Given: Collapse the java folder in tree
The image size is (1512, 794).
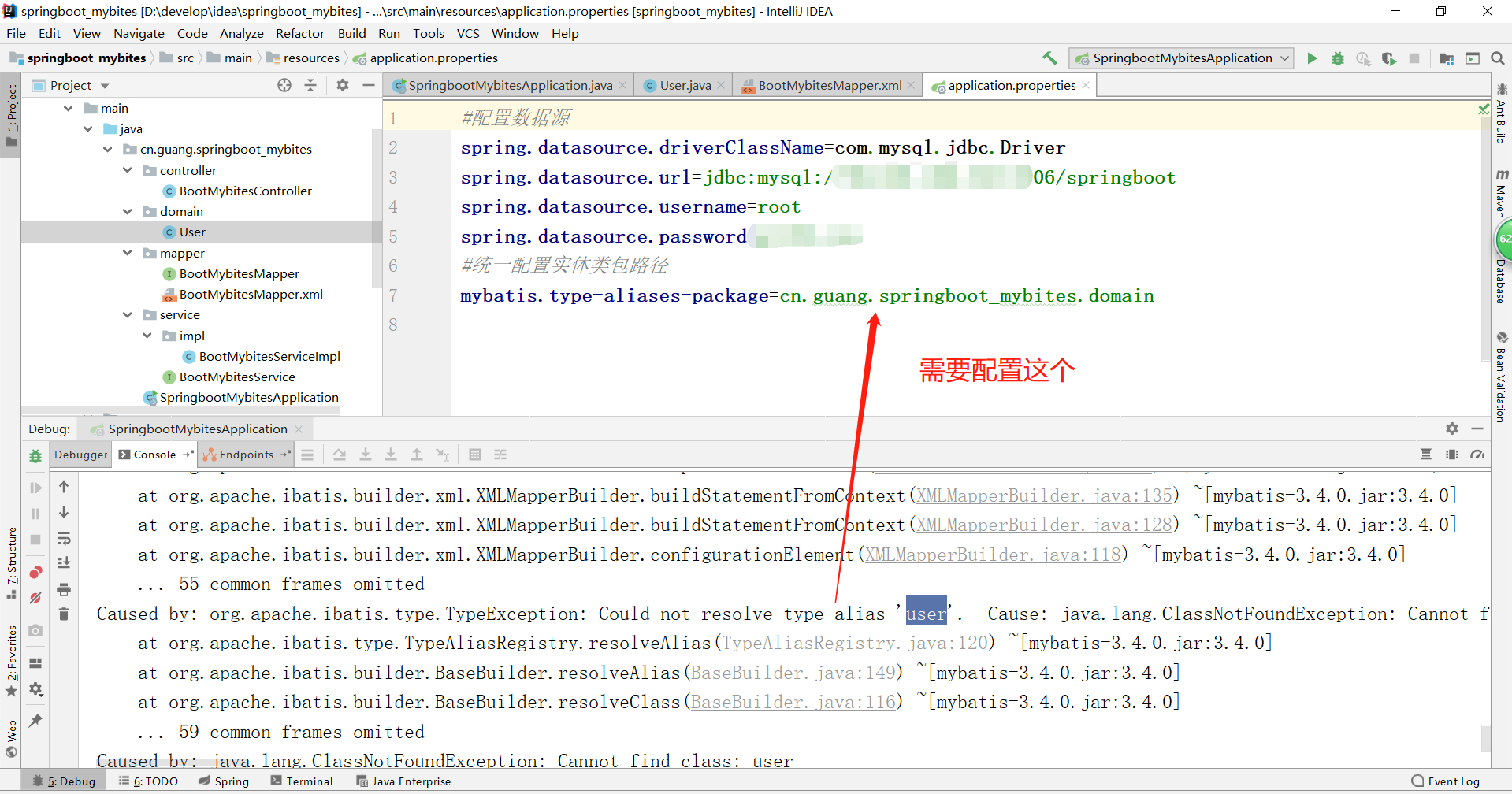Looking at the screenshot, I should pos(88,128).
